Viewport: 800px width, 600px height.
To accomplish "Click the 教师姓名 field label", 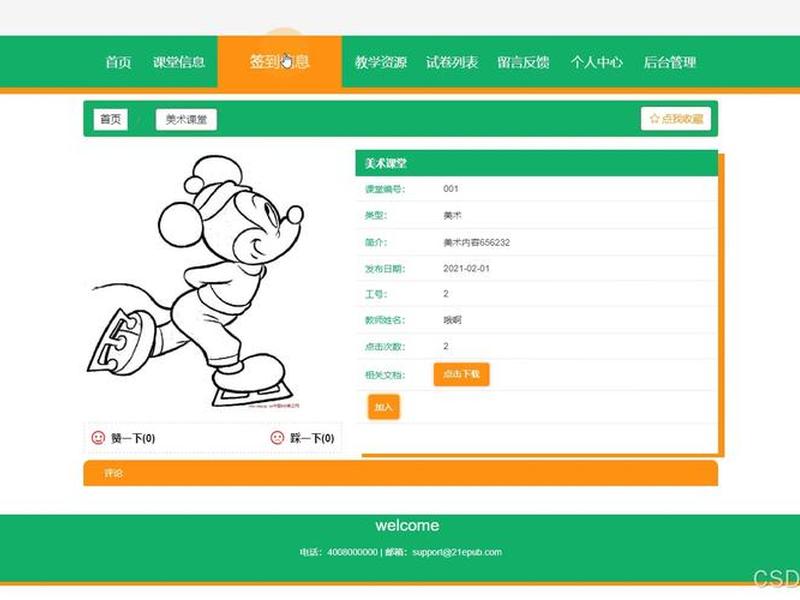I will (385, 320).
